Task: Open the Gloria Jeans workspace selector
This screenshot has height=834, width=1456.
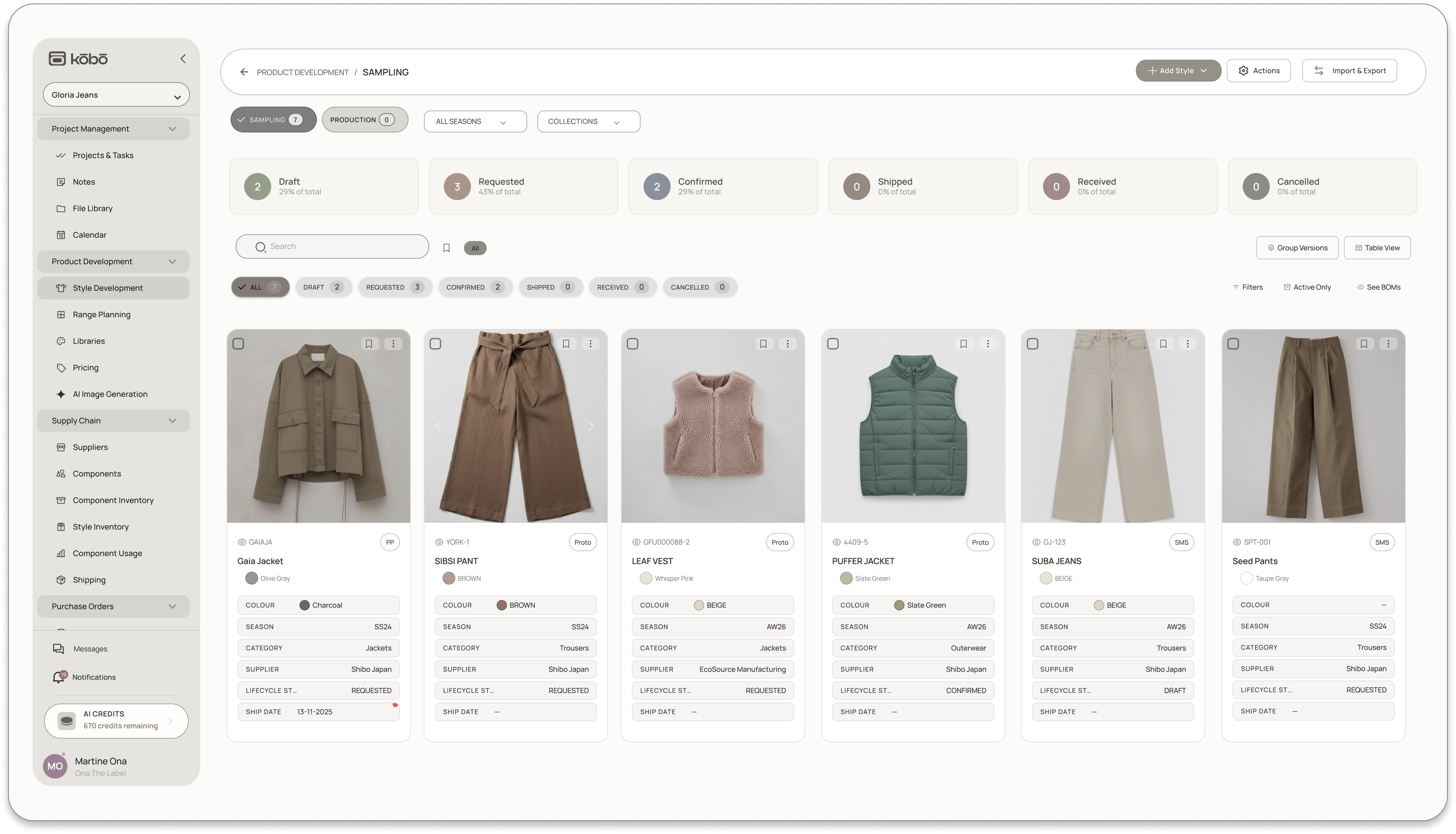Action: pos(116,95)
